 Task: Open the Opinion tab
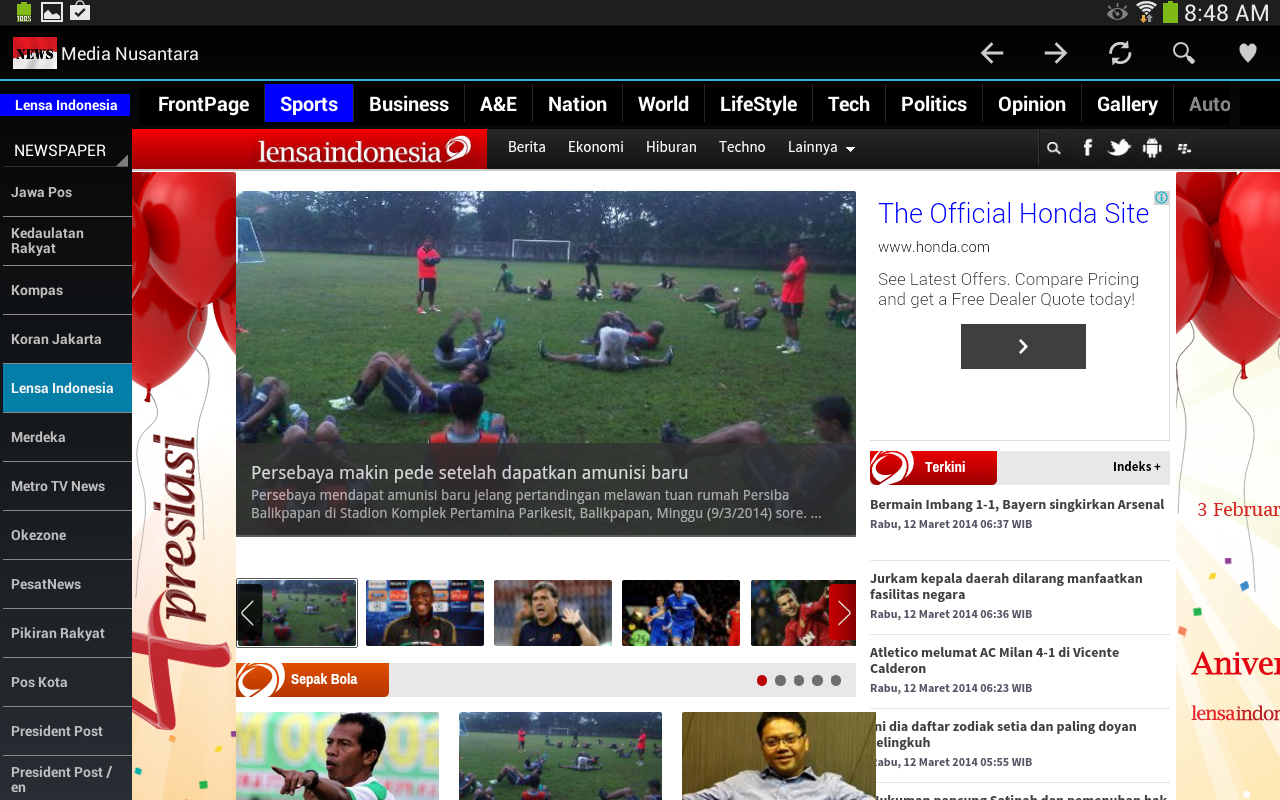click(x=1032, y=104)
